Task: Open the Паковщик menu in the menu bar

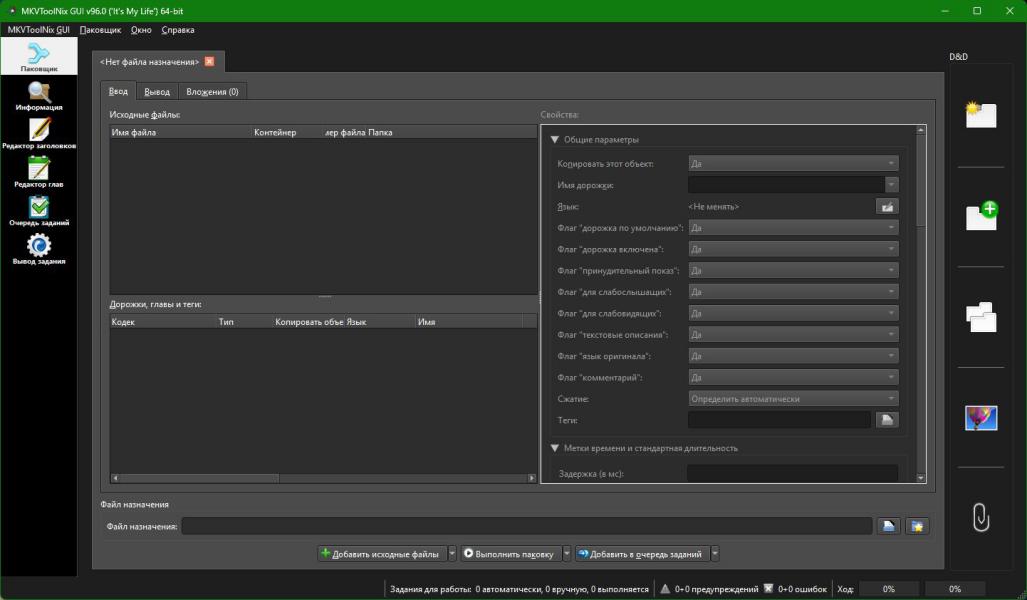Action: tap(100, 30)
